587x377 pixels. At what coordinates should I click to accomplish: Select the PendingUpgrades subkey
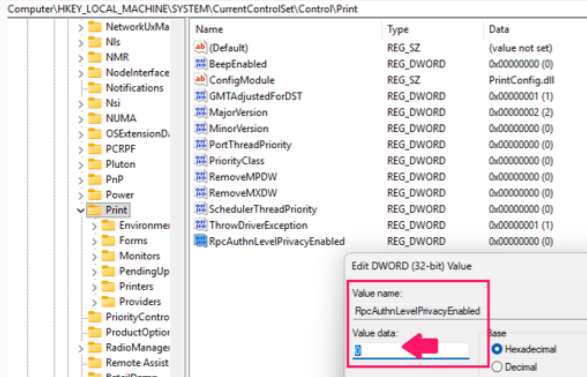144,271
